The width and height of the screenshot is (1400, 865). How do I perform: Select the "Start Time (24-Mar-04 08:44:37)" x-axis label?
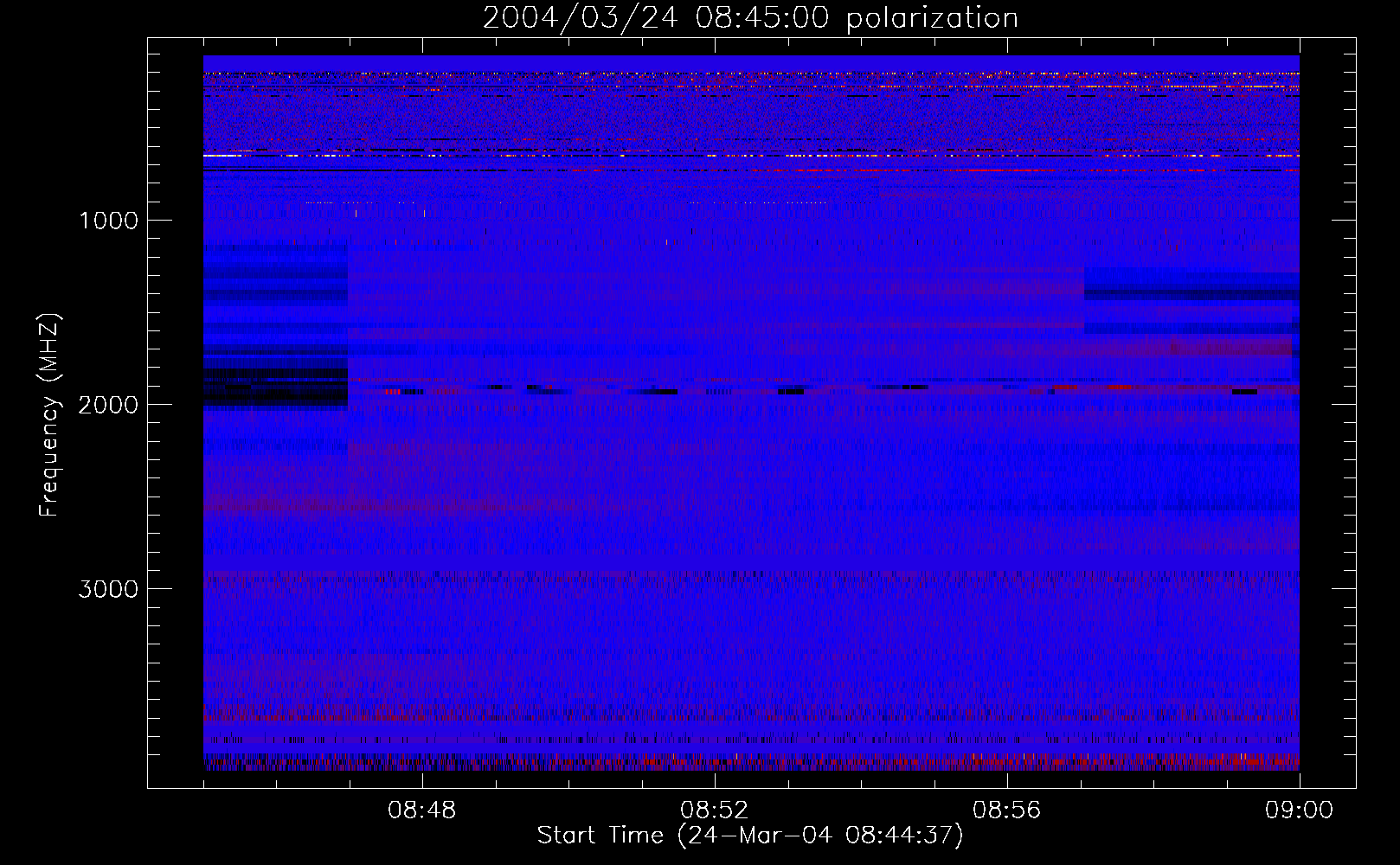(750, 836)
